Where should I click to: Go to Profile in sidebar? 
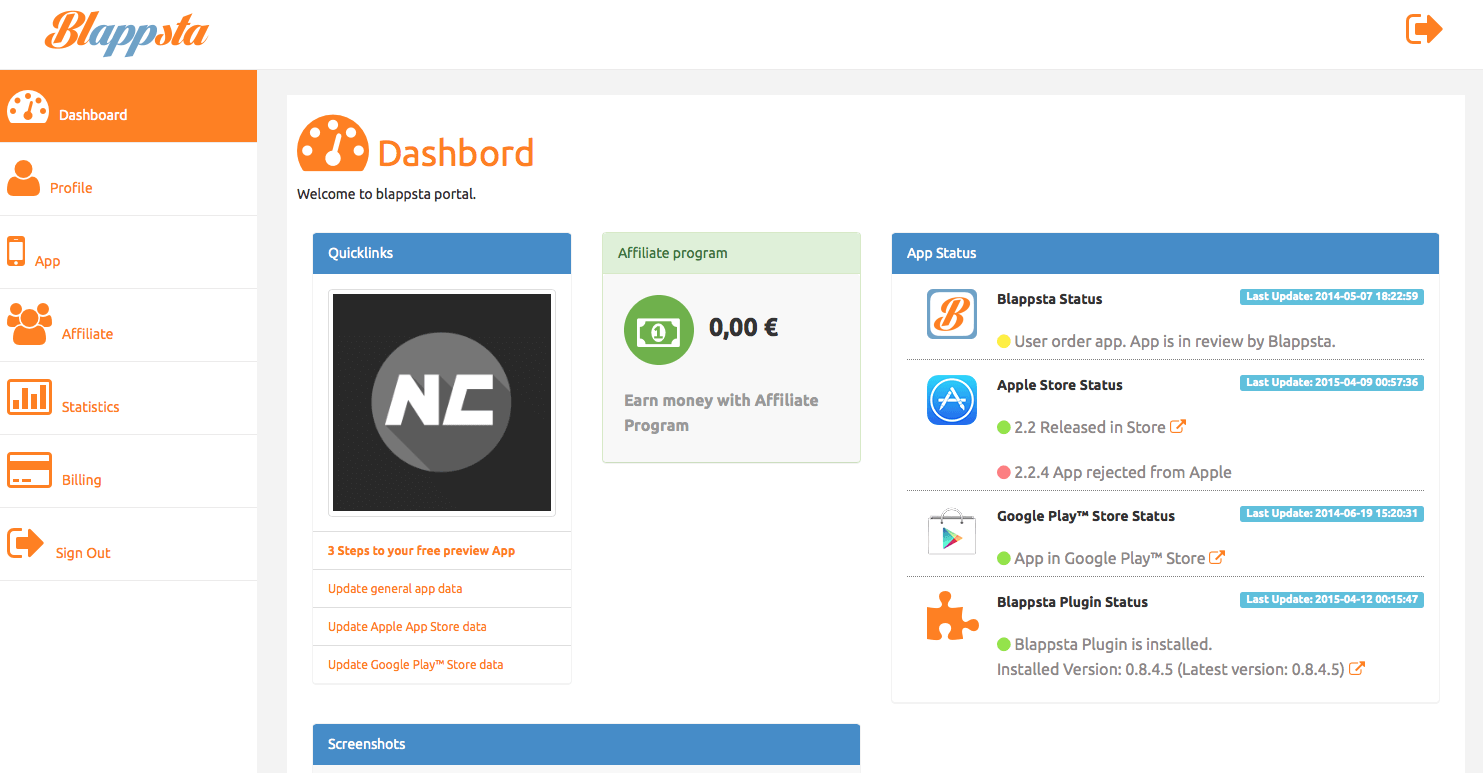click(x=128, y=179)
